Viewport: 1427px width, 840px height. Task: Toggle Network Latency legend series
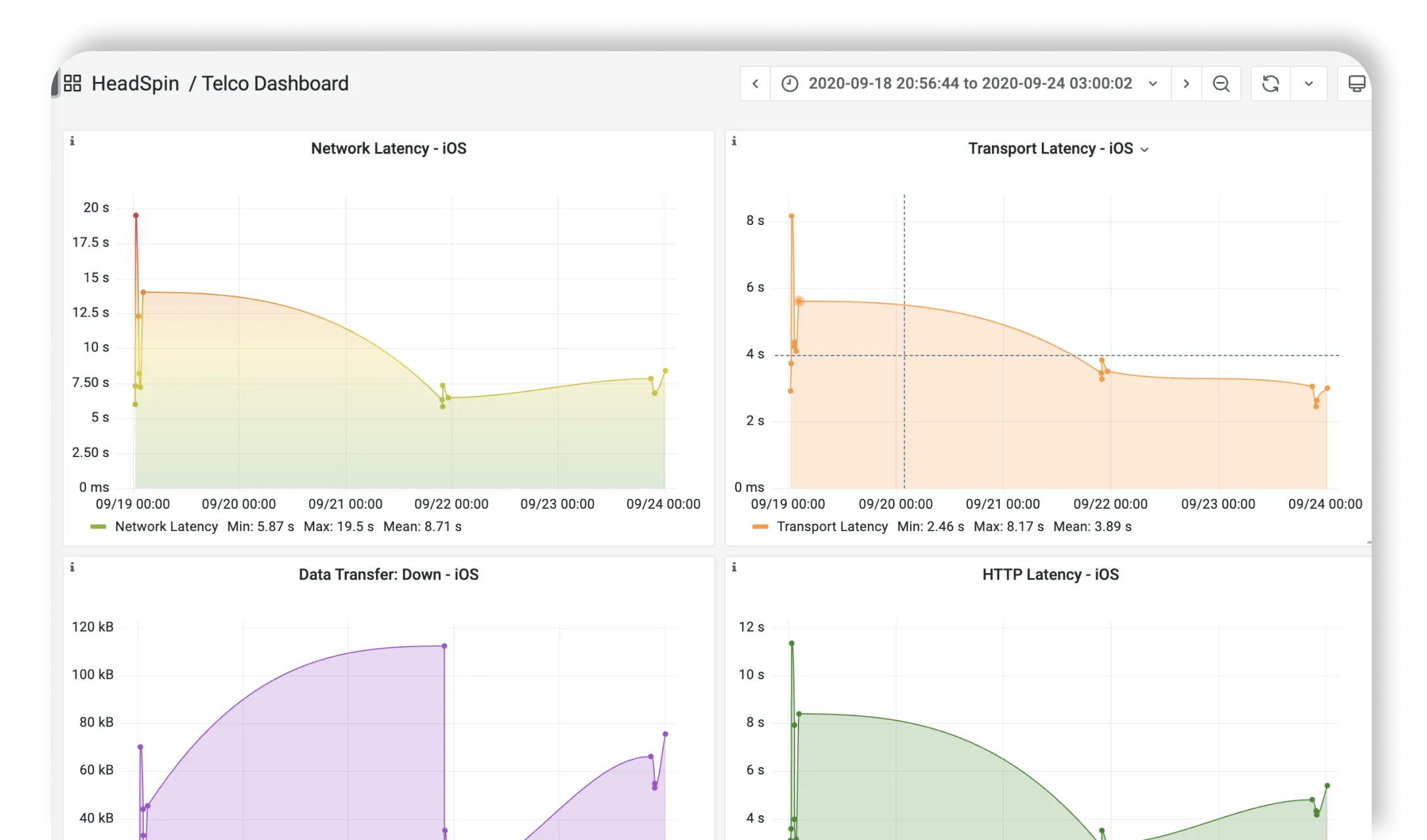coord(166,527)
